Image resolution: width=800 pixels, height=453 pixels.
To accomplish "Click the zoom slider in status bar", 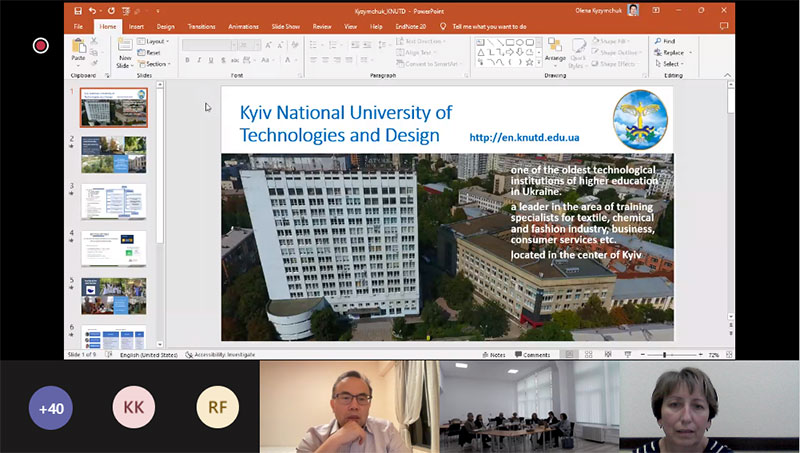I will (x=671, y=355).
